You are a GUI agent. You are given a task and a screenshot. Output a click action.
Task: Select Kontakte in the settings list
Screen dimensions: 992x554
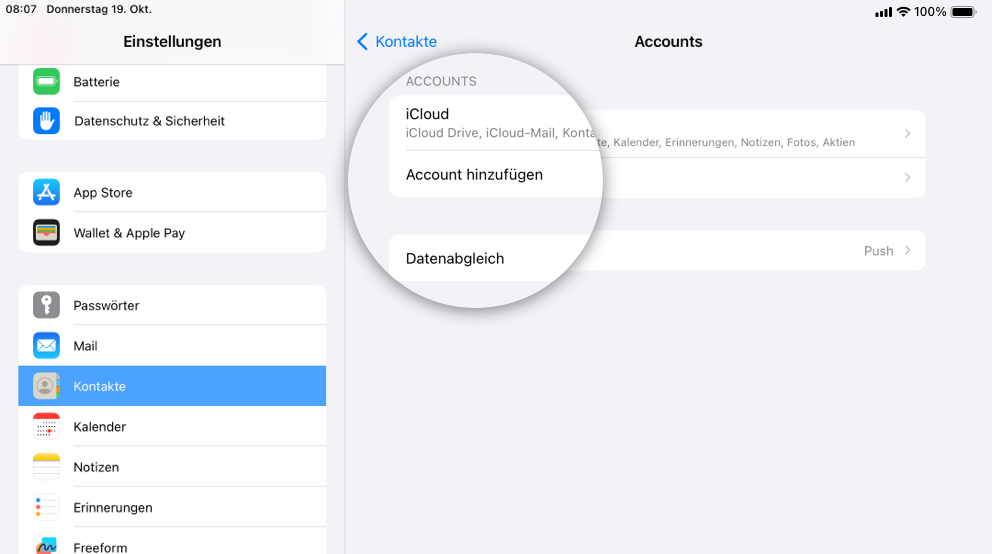(x=172, y=386)
